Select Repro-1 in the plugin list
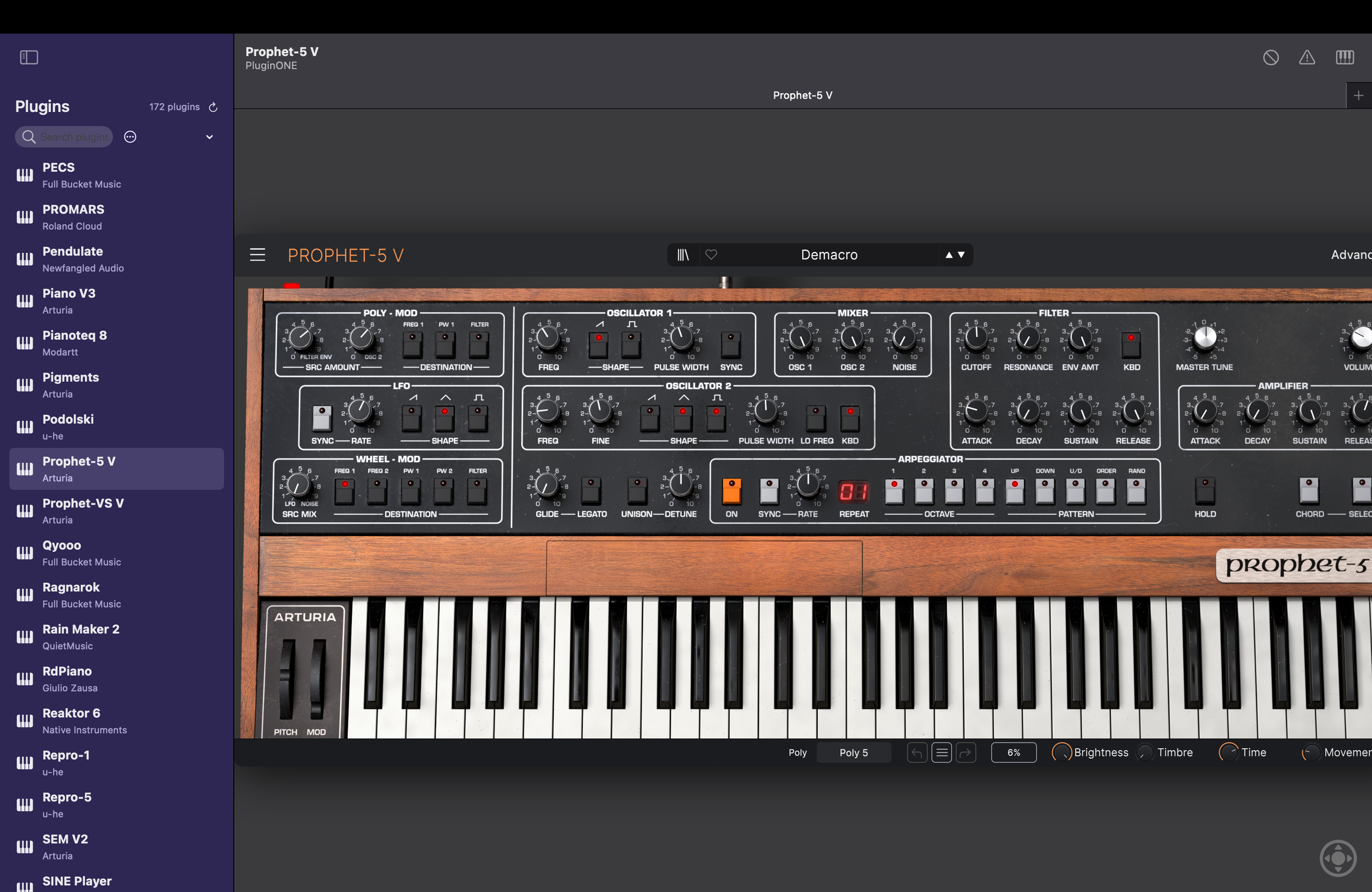Screen dimensions: 1372x892 coord(117,763)
